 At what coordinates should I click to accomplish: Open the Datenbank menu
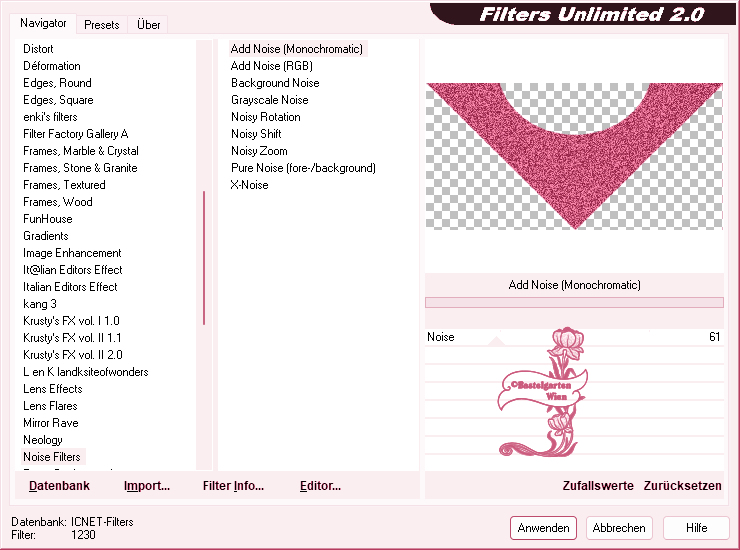(x=59, y=486)
